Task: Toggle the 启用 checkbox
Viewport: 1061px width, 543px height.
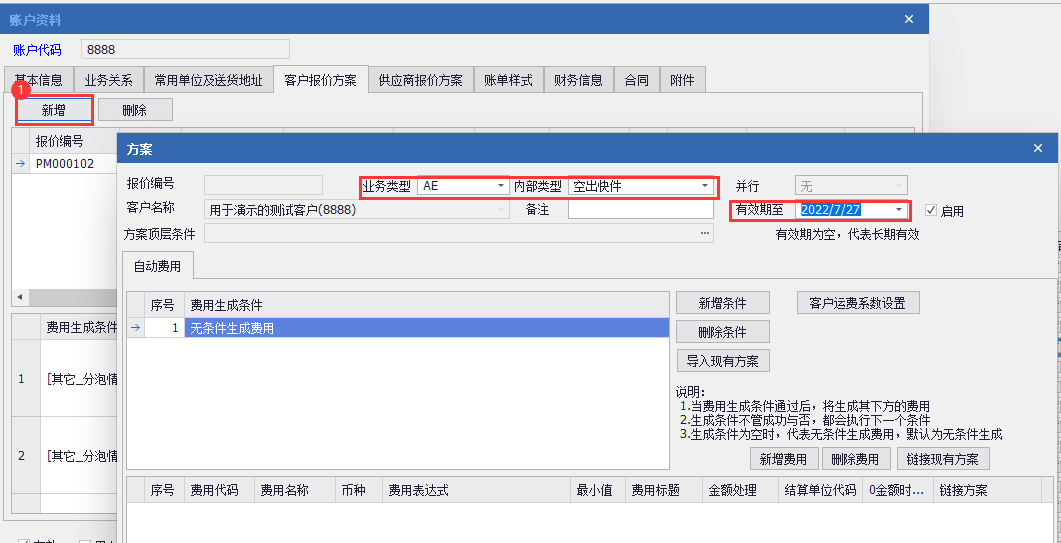Action: coord(932,211)
